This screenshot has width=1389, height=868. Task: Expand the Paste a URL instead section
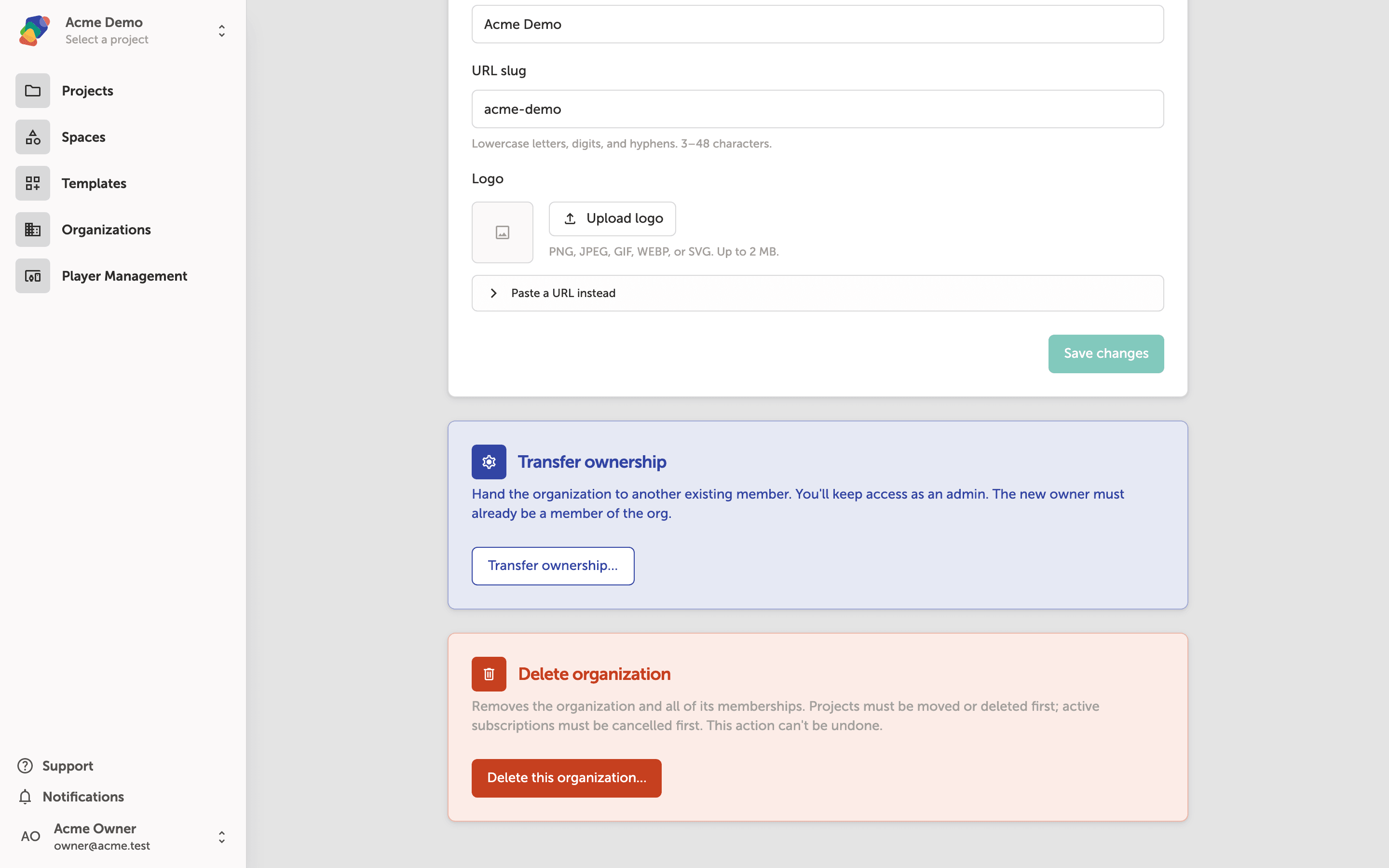click(817, 293)
